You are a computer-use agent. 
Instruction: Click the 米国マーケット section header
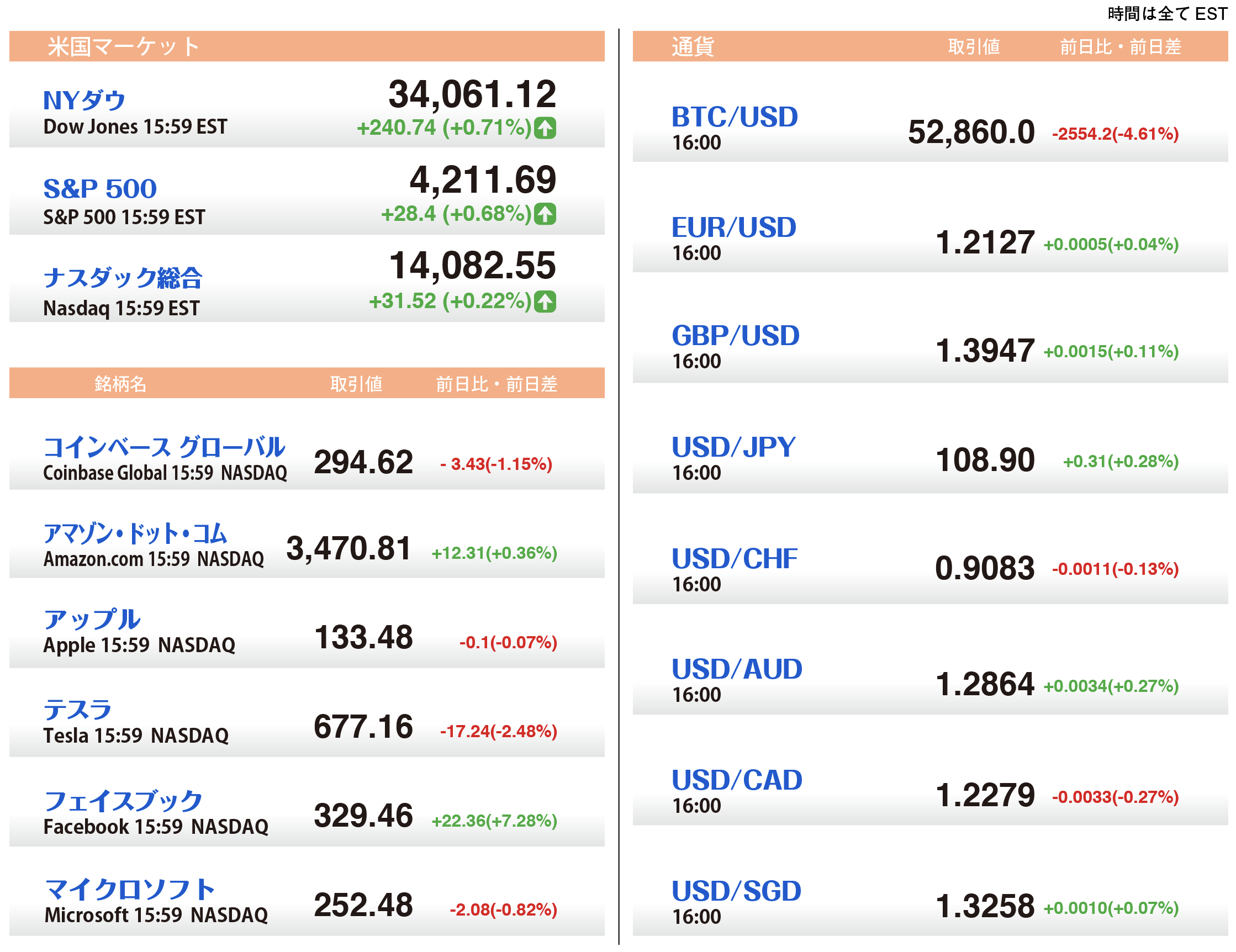pos(123,46)
